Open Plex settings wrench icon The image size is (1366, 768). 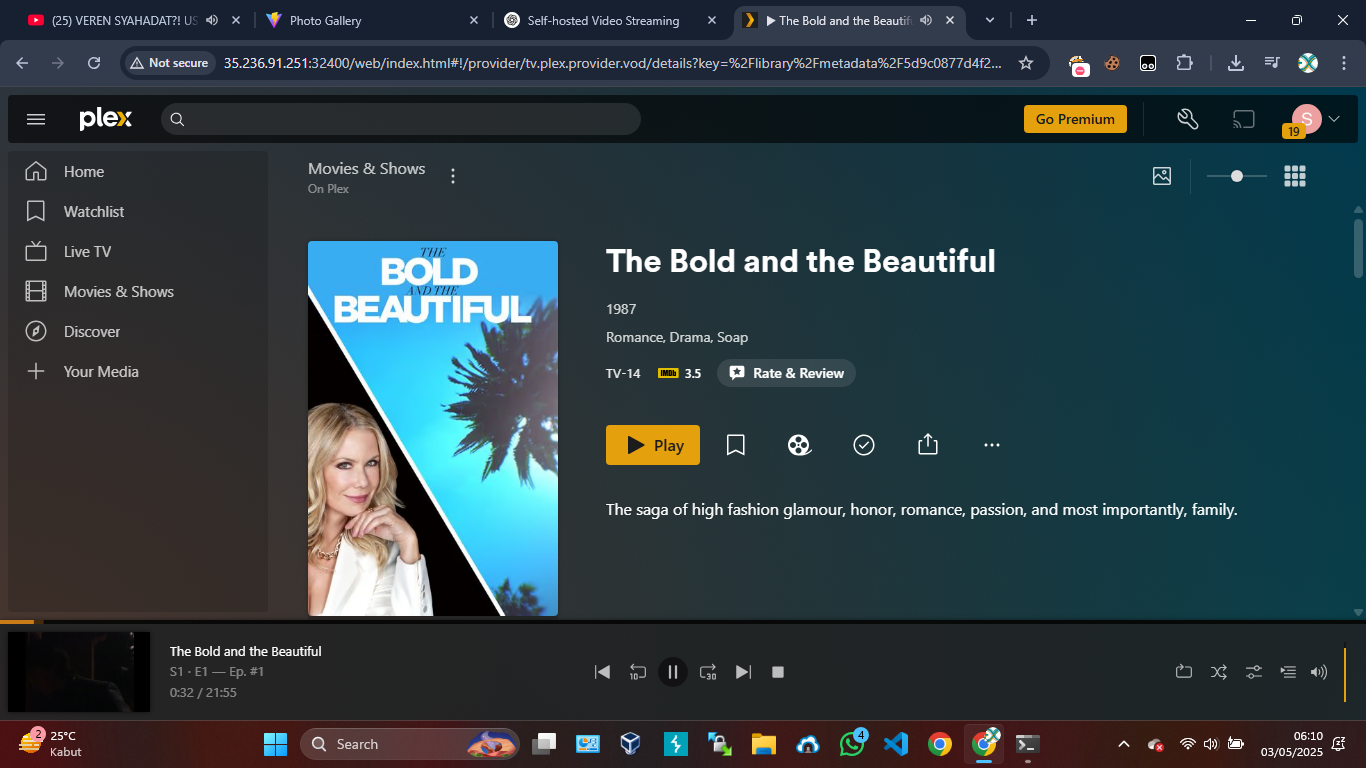(1188, 119)
